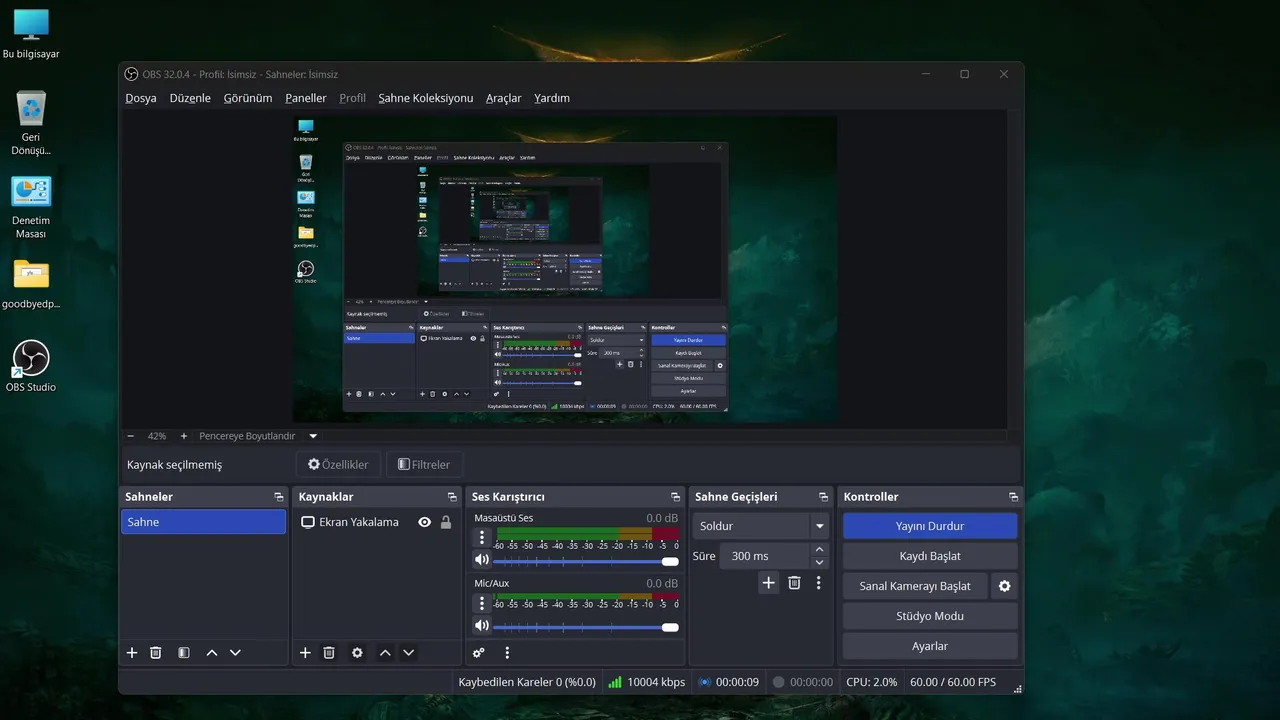Open the Araçlar menu

[x=504, y=98]
